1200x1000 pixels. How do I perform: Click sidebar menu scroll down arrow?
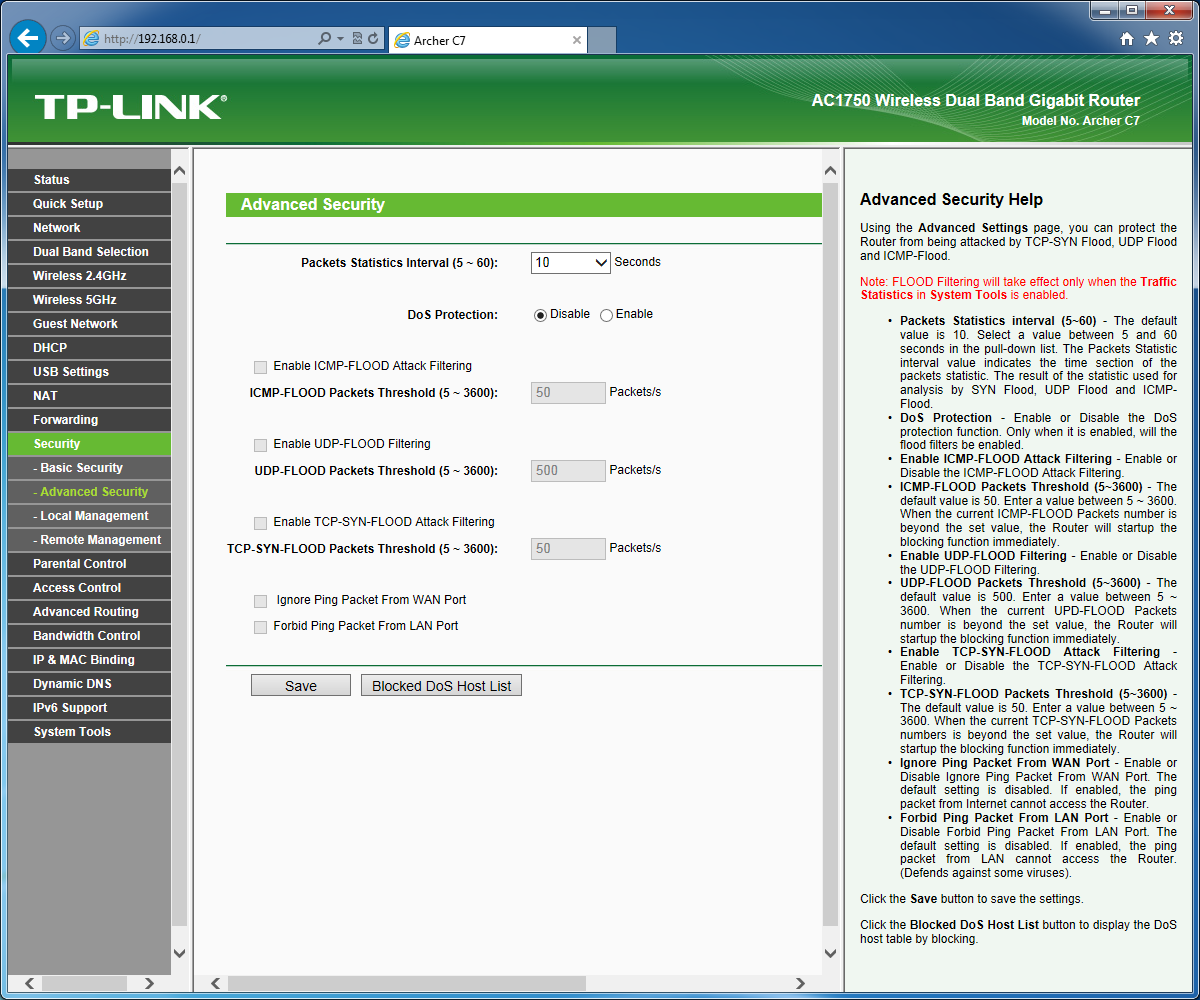(x=180, y=953)
